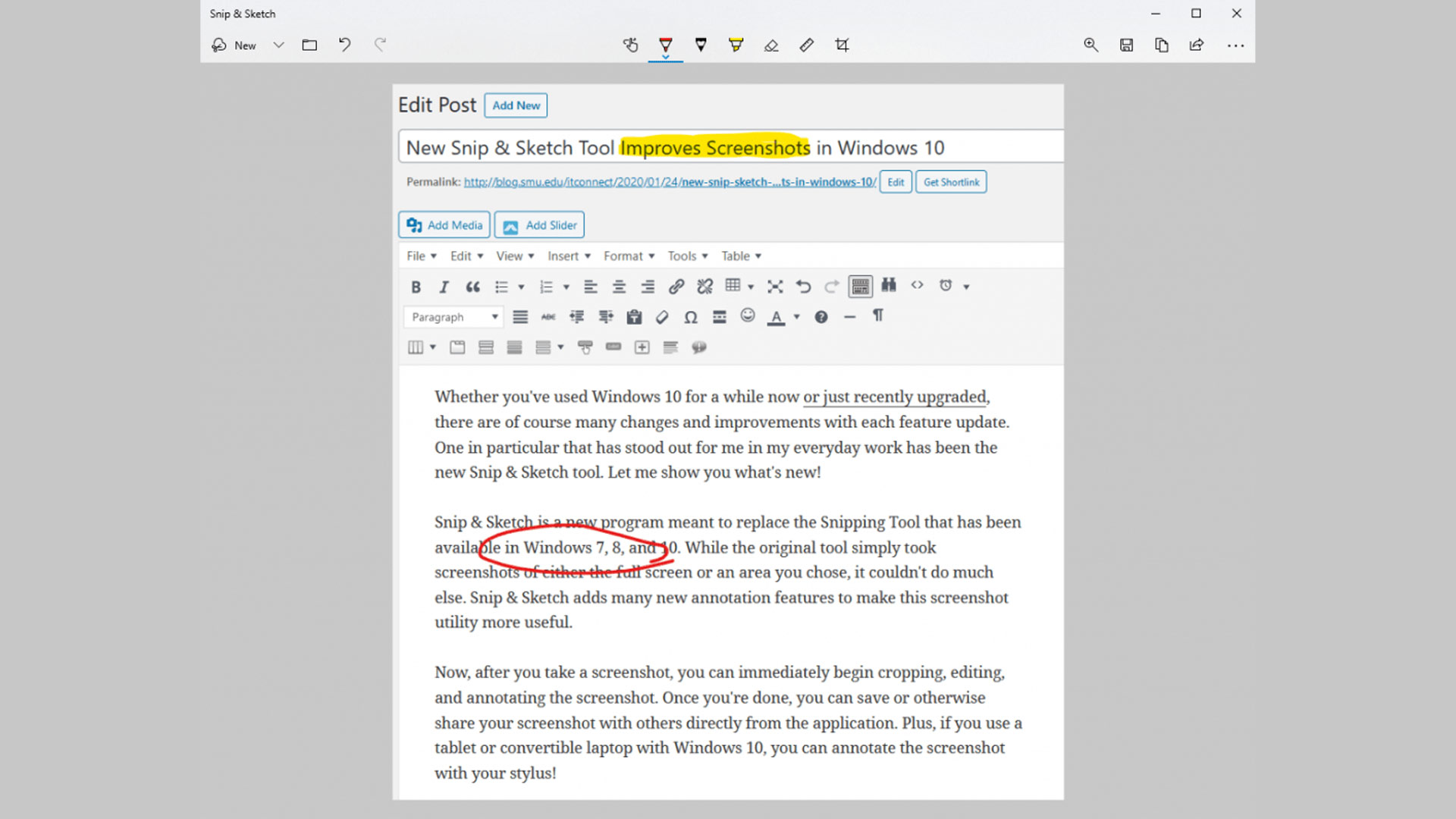Image resolution: width=1456 pixels, height=819 pixels.
Task: Apply Blockquote formatting
Action: [472, 287]
